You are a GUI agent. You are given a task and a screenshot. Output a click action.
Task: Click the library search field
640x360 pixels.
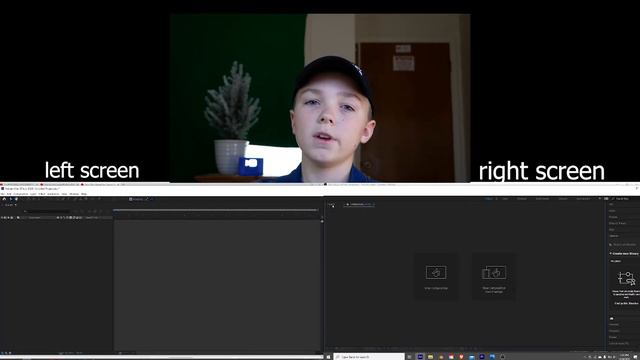coord(623,244)
